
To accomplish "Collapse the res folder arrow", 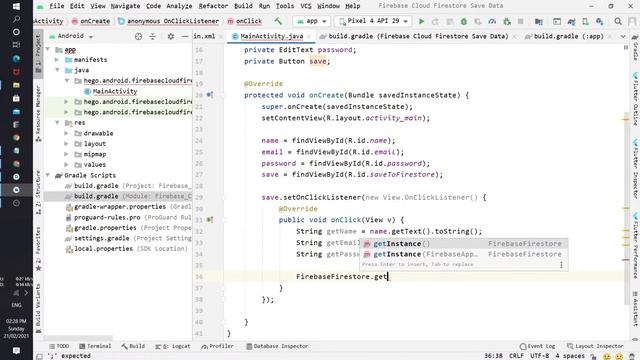I will 57,123.
